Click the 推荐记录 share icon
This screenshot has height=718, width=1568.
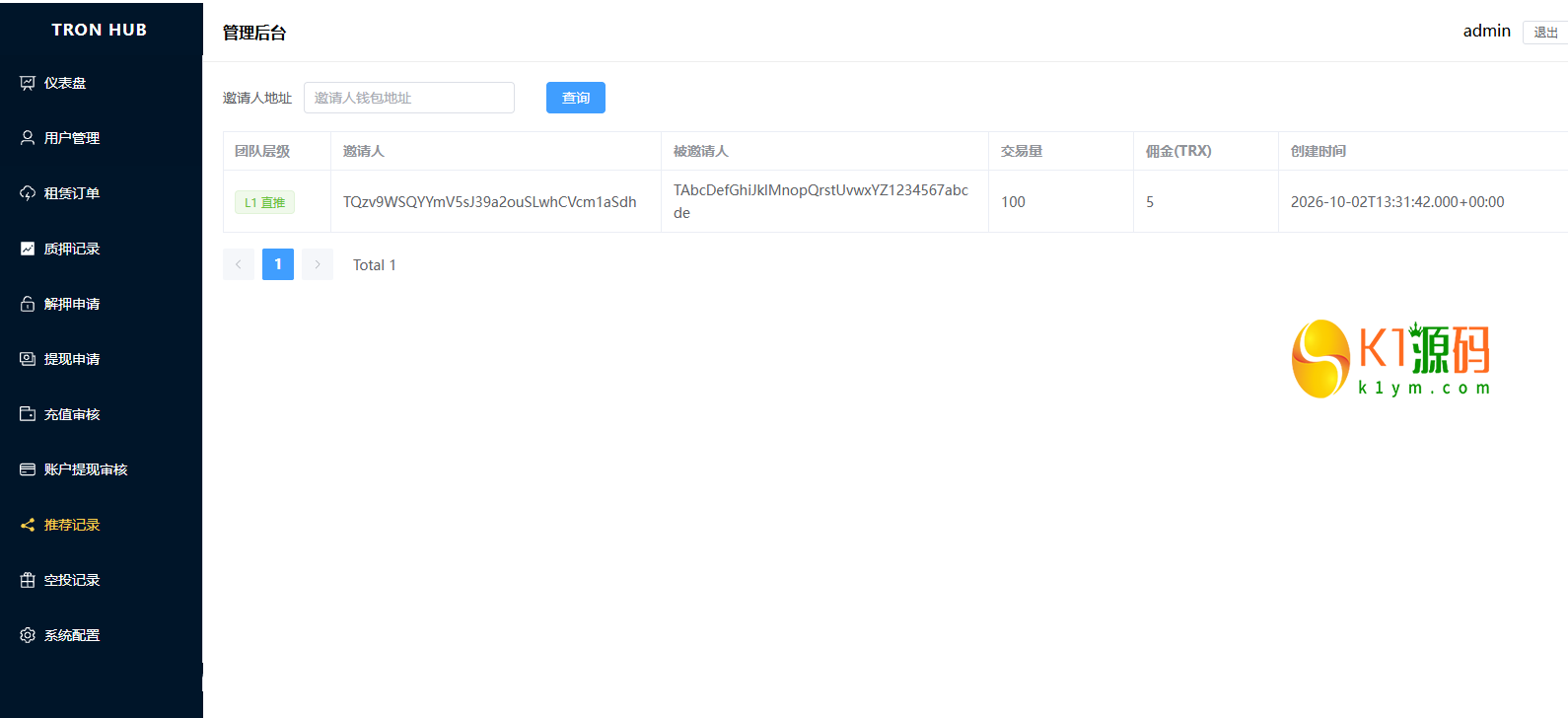point(28,525)
